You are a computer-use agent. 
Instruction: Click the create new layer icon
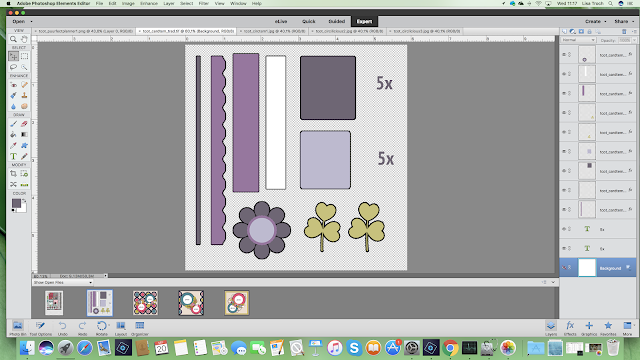[x=564, y=31]
